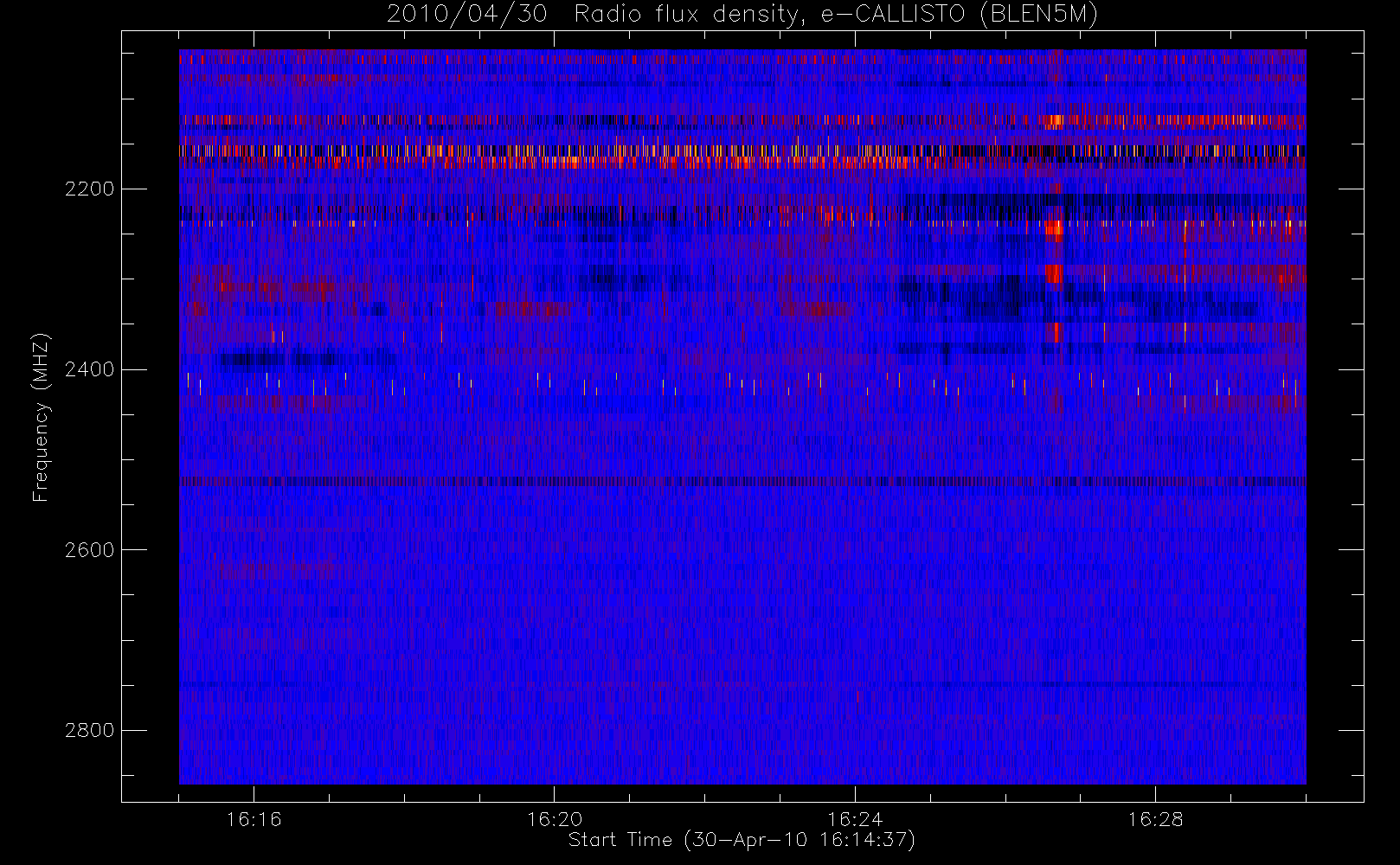Viewport: 1400px width, 865px height.
Task: Select the 2400 frequency axis label
Action: coord(89,369)
